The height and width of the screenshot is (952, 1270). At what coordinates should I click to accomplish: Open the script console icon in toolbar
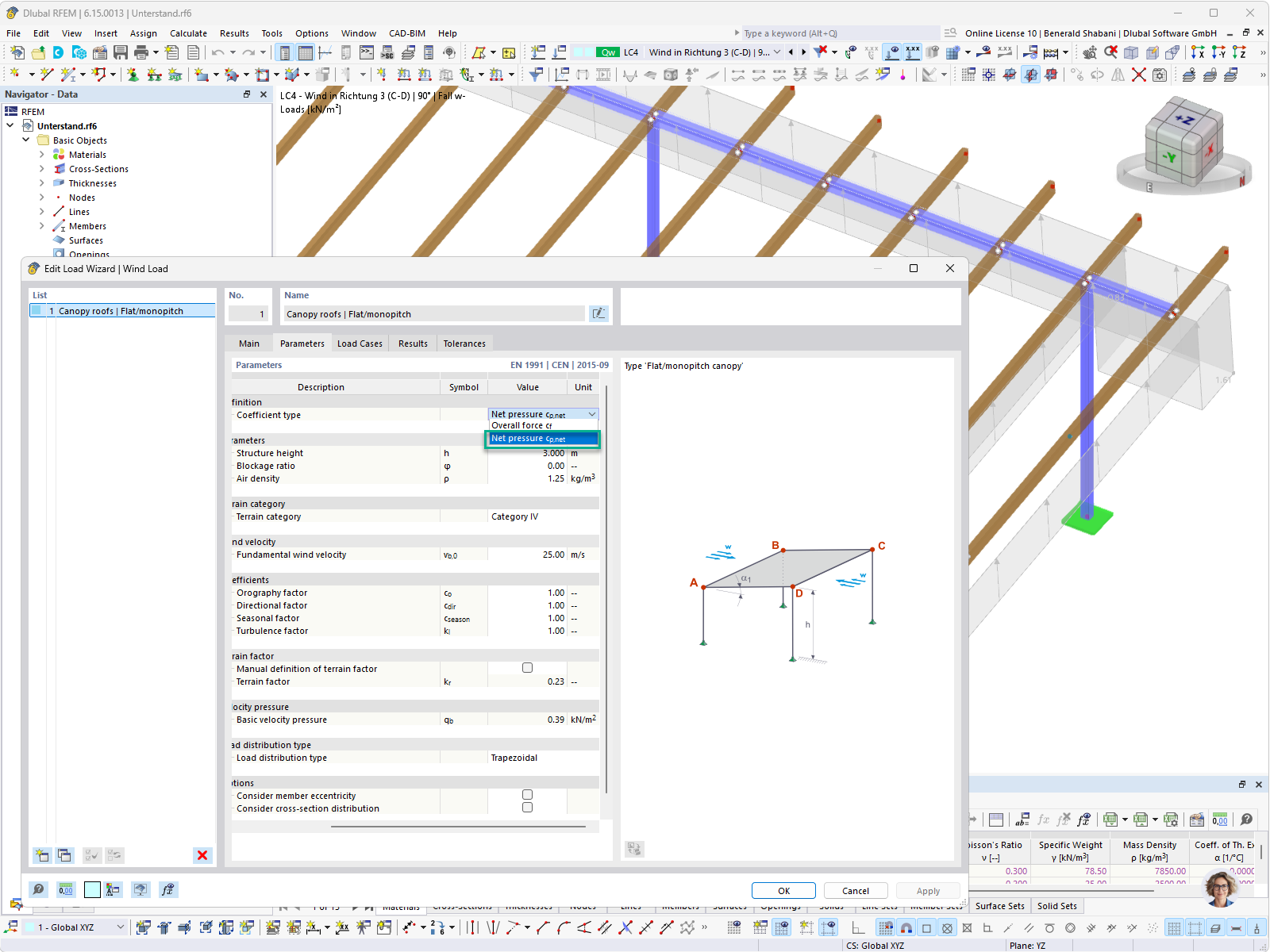[367, 52]
